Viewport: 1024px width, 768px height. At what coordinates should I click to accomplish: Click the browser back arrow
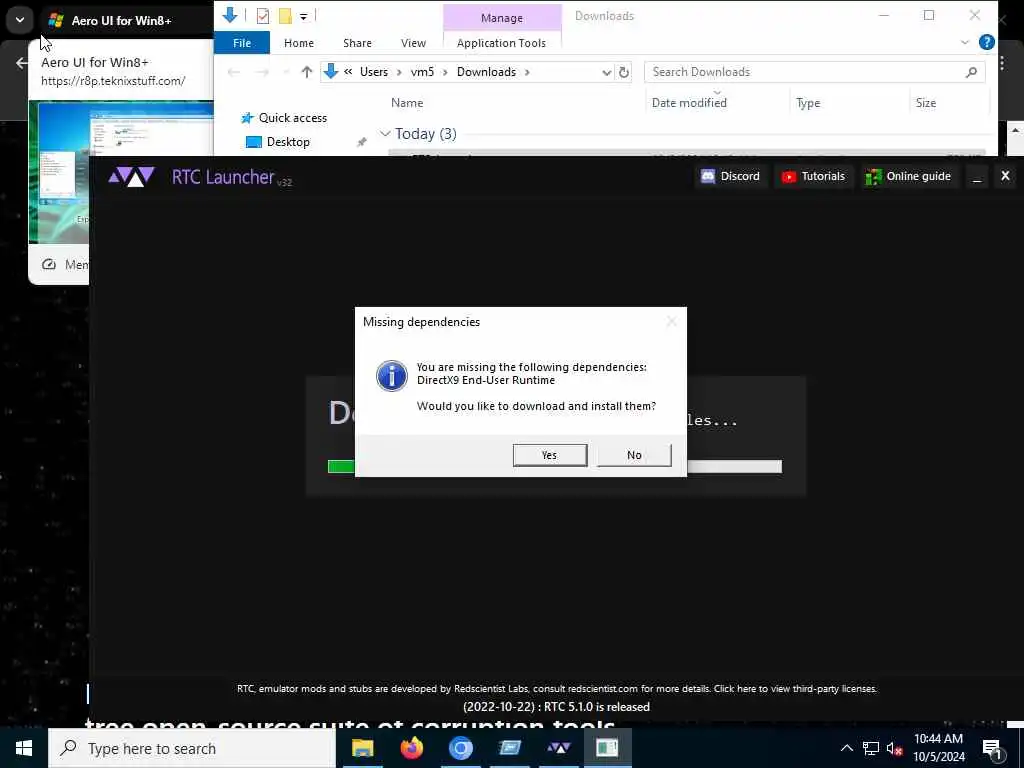[x=22, y=63]
